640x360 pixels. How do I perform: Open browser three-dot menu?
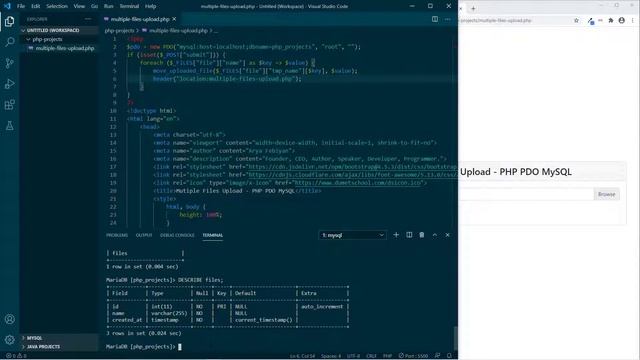(633, 20)
